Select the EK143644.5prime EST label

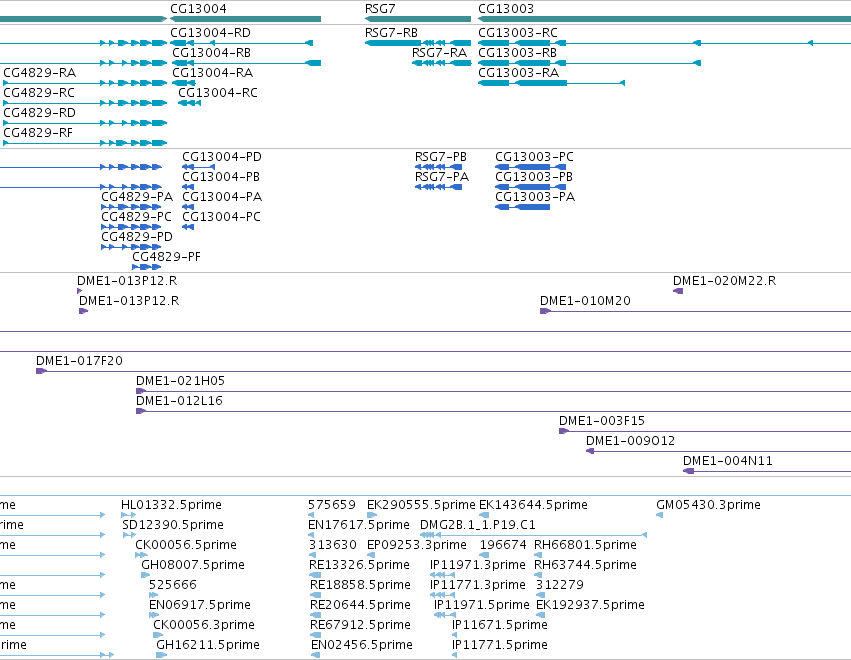[534, 505]
